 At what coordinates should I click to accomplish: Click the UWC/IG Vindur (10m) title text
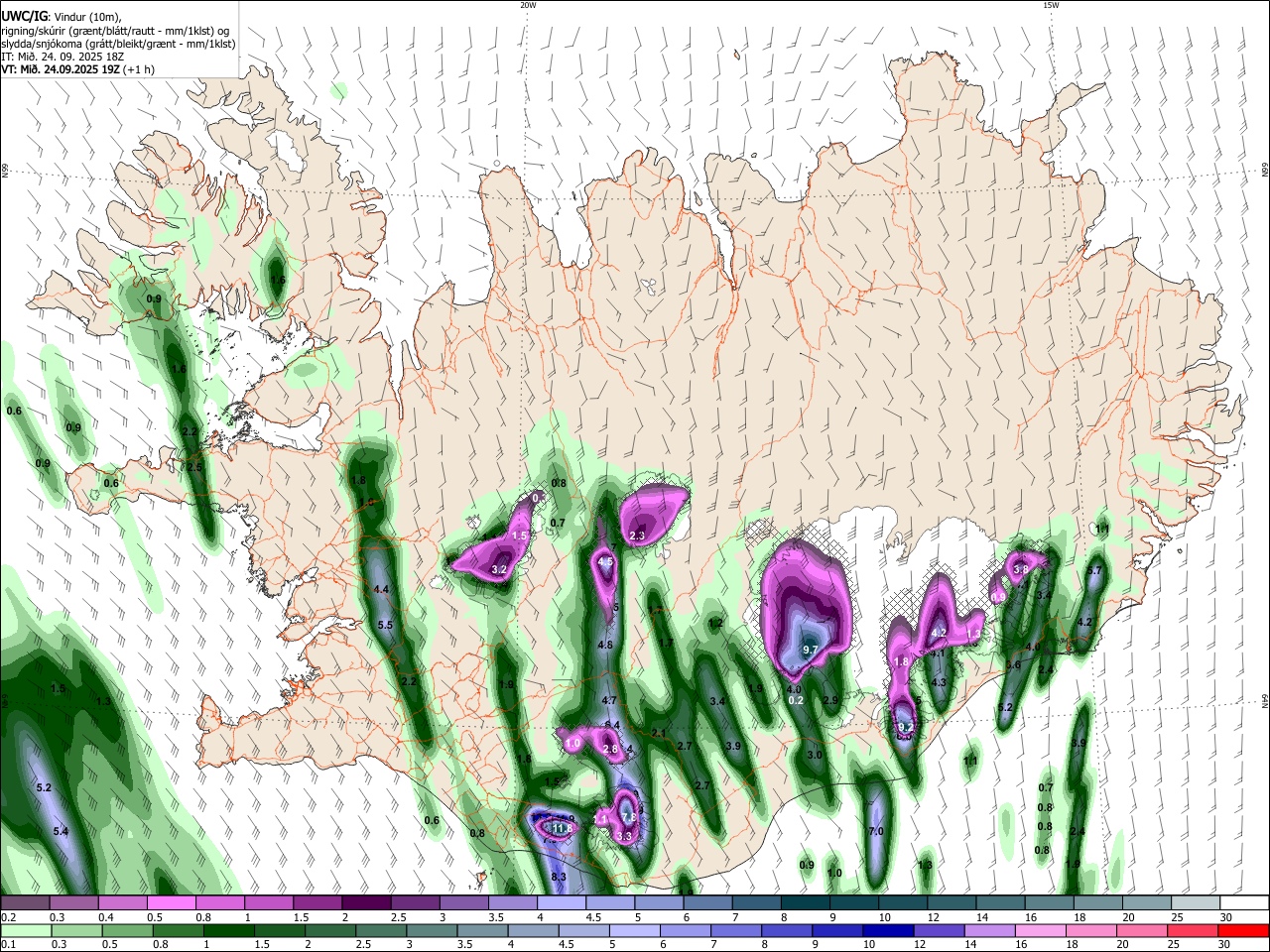pyautogui.click(x=61, y=16)
